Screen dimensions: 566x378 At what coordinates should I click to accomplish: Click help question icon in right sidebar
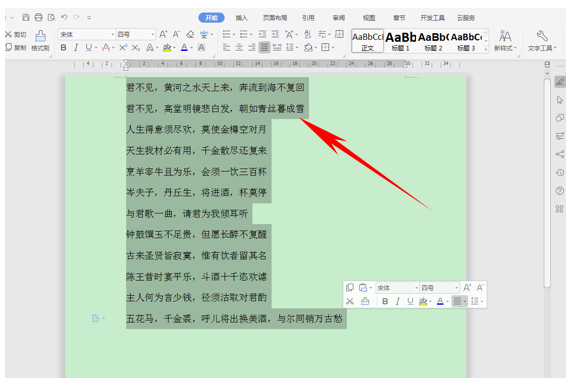[560, 191]
